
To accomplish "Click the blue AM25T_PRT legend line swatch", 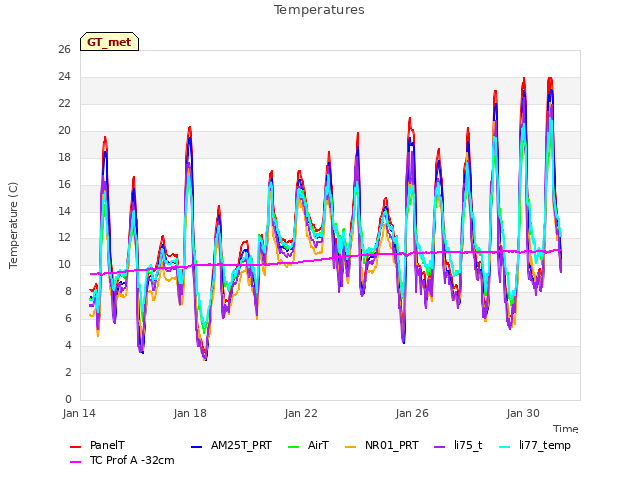I will coord(196,447).
